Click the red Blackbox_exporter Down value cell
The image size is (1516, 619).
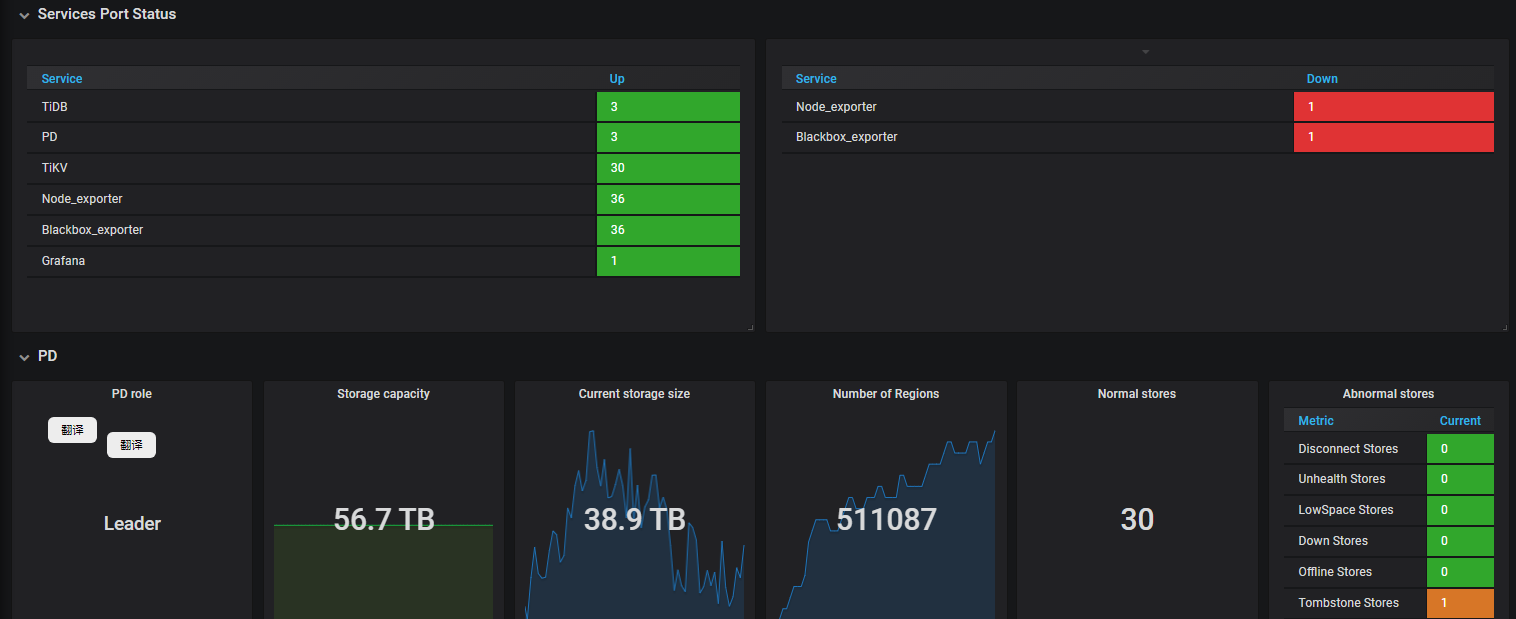point(1393,137)
